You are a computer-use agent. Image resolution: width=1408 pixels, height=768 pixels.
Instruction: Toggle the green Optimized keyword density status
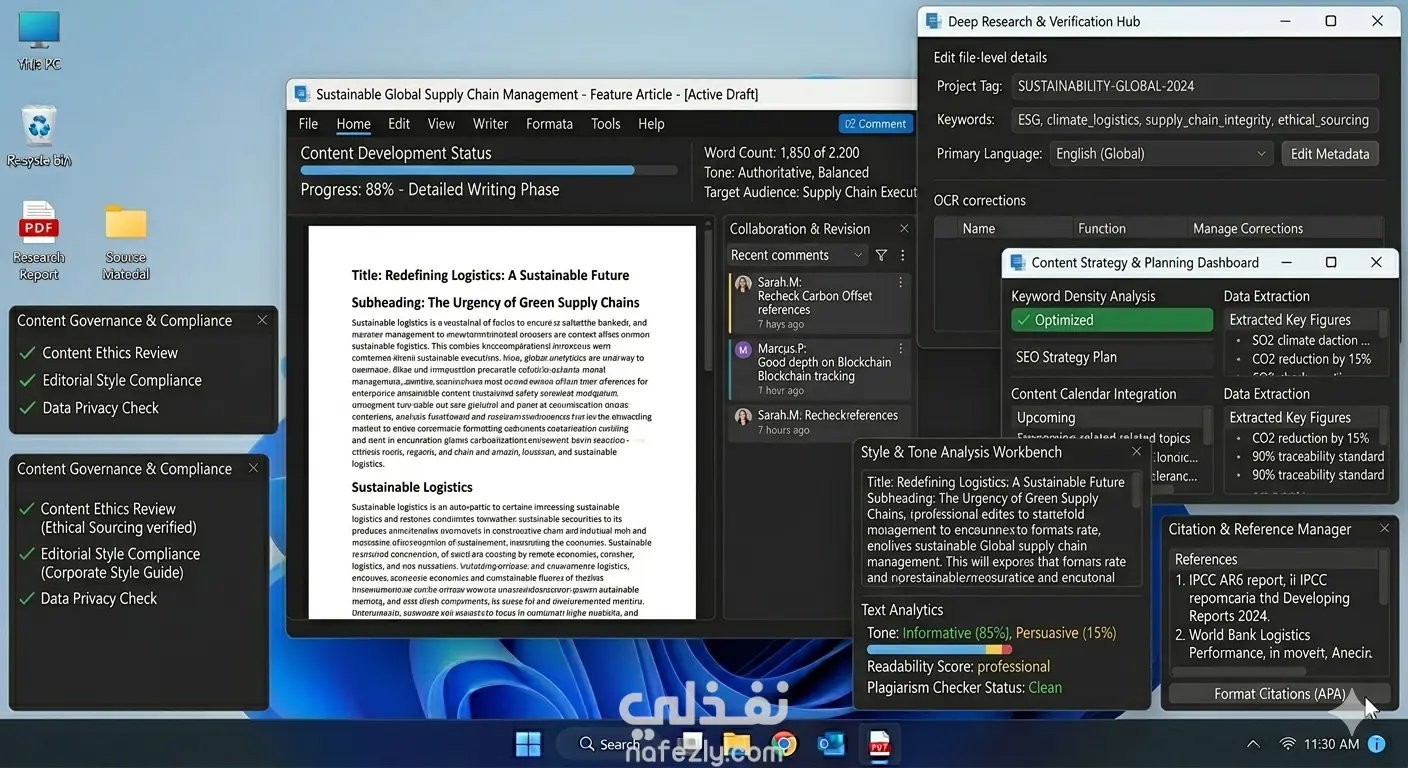click(1112, 320)
